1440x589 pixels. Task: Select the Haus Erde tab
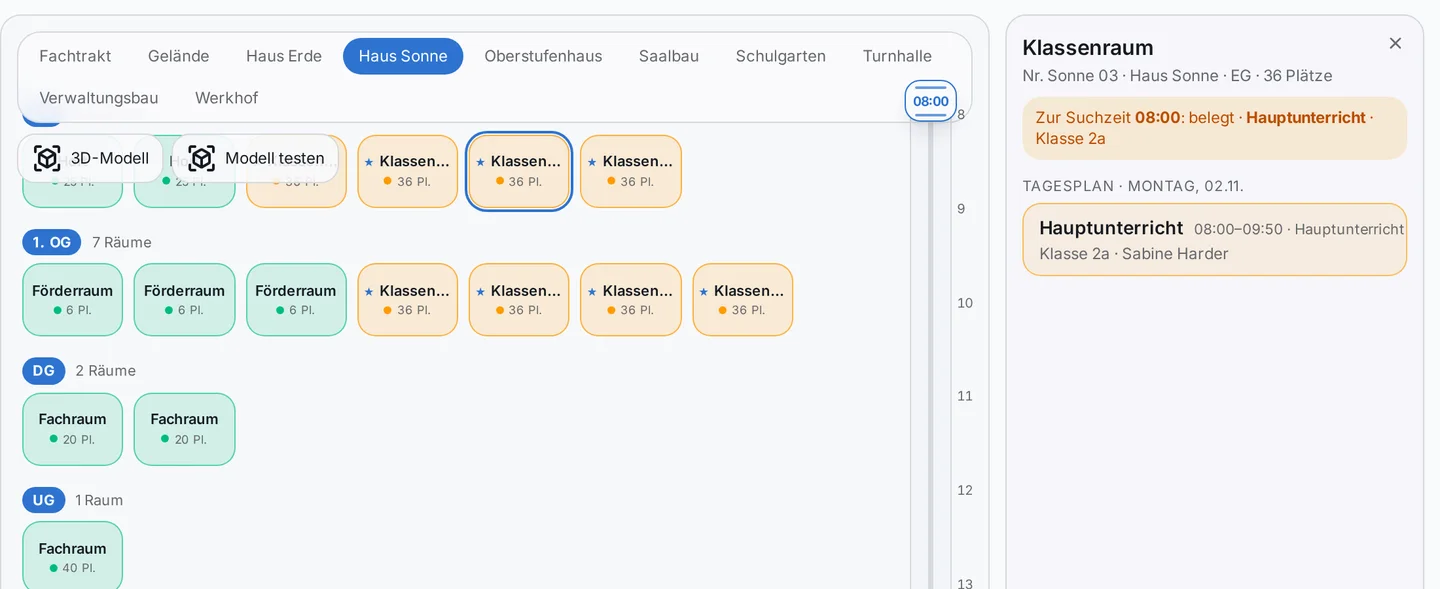coord(284,56)
